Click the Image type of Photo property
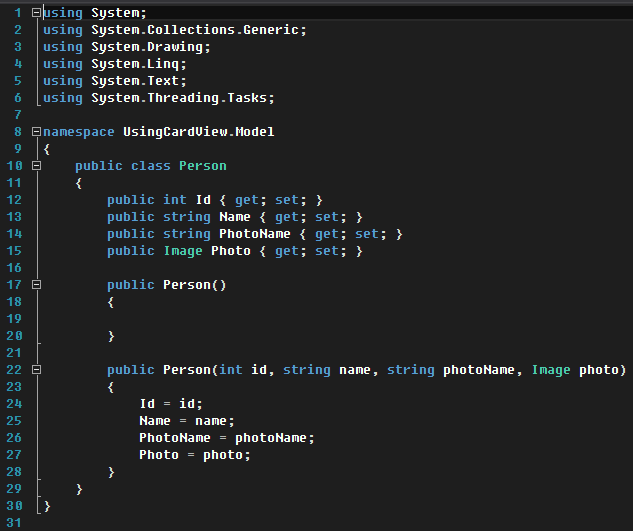The height and width of the screenshot is (531, 633). tap(183, 251)
